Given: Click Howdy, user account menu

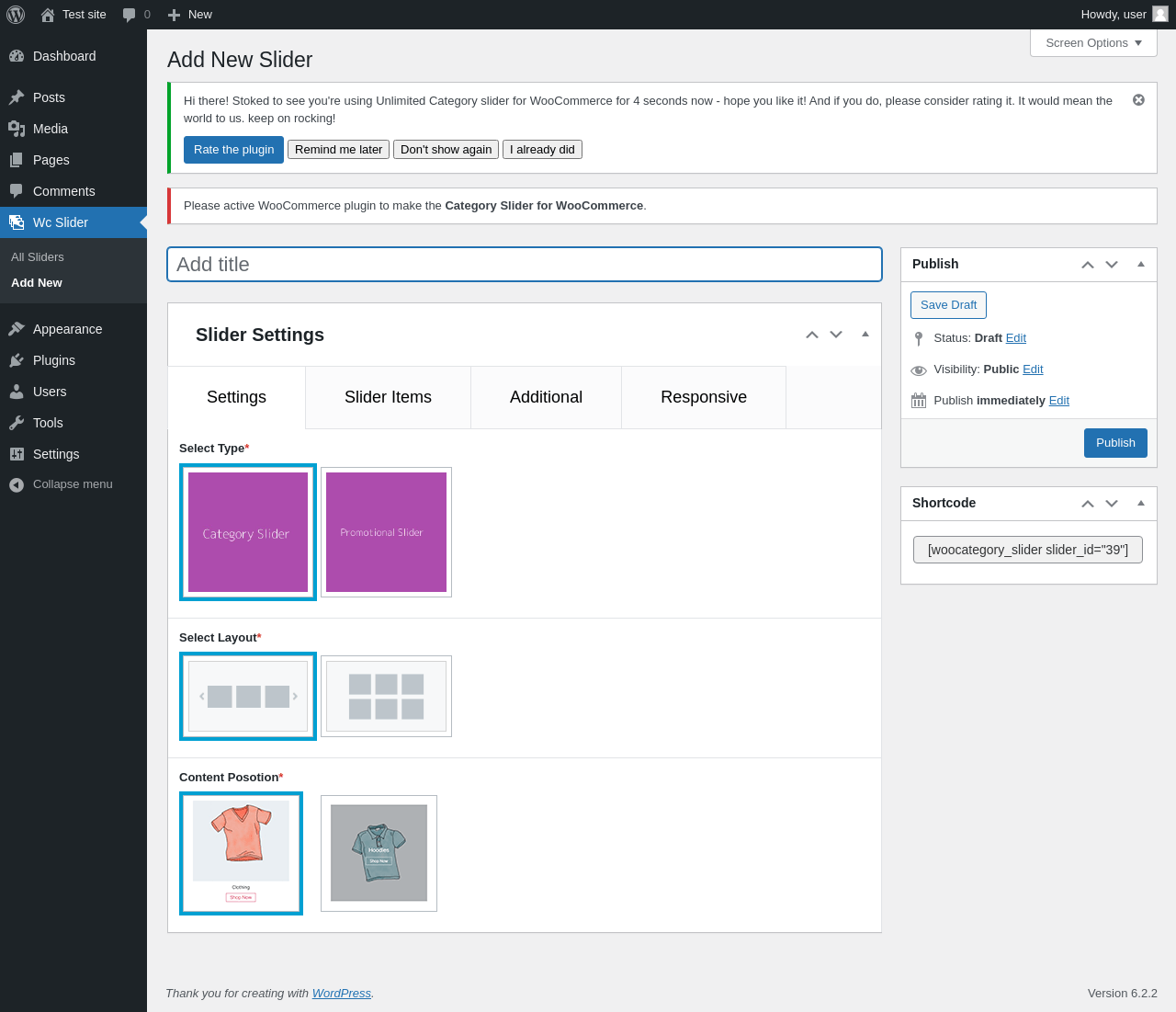Looking at the screenshot, I should 1125,15.
